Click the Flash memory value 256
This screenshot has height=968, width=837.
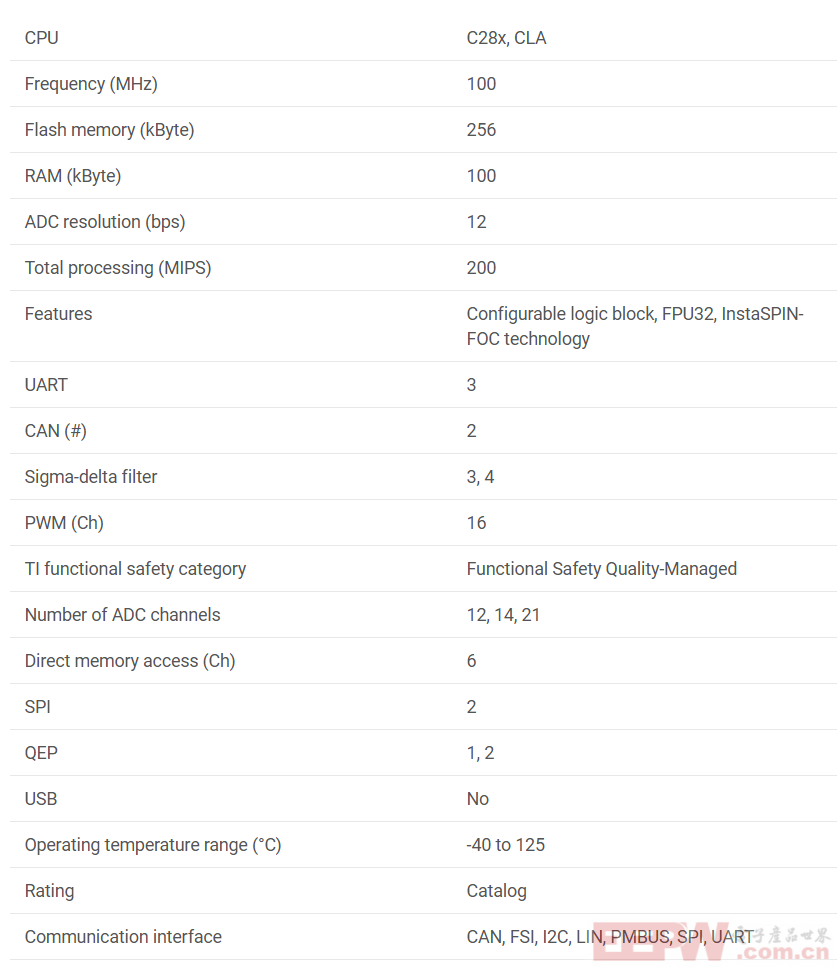pos(481,130)
